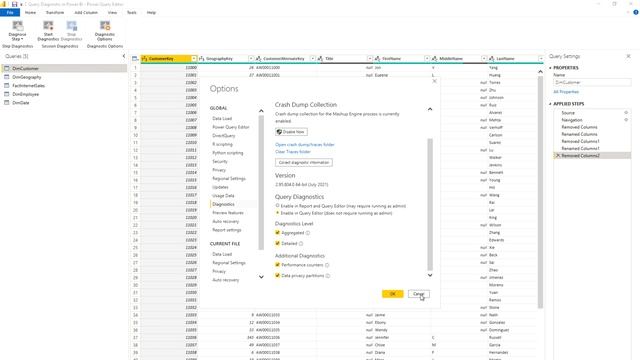Click OK in the Options dialog
Screen dimensions: 640x360
(x=393, y=294)
